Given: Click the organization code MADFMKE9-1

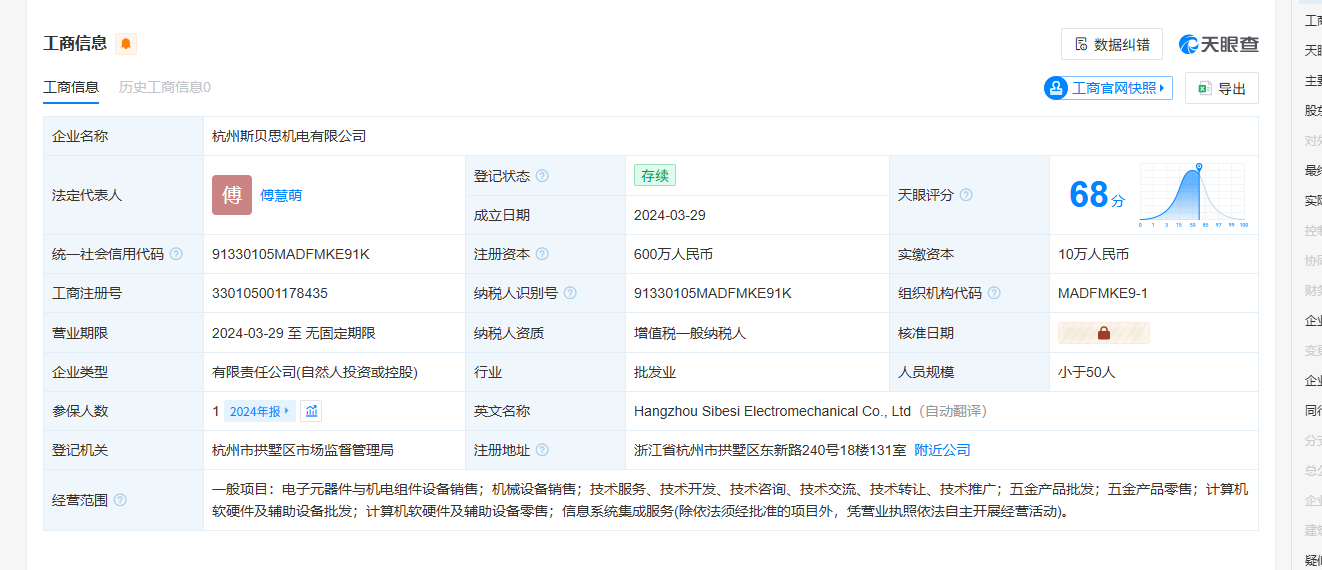Looking at the screenshot, I should point(1103,293).
